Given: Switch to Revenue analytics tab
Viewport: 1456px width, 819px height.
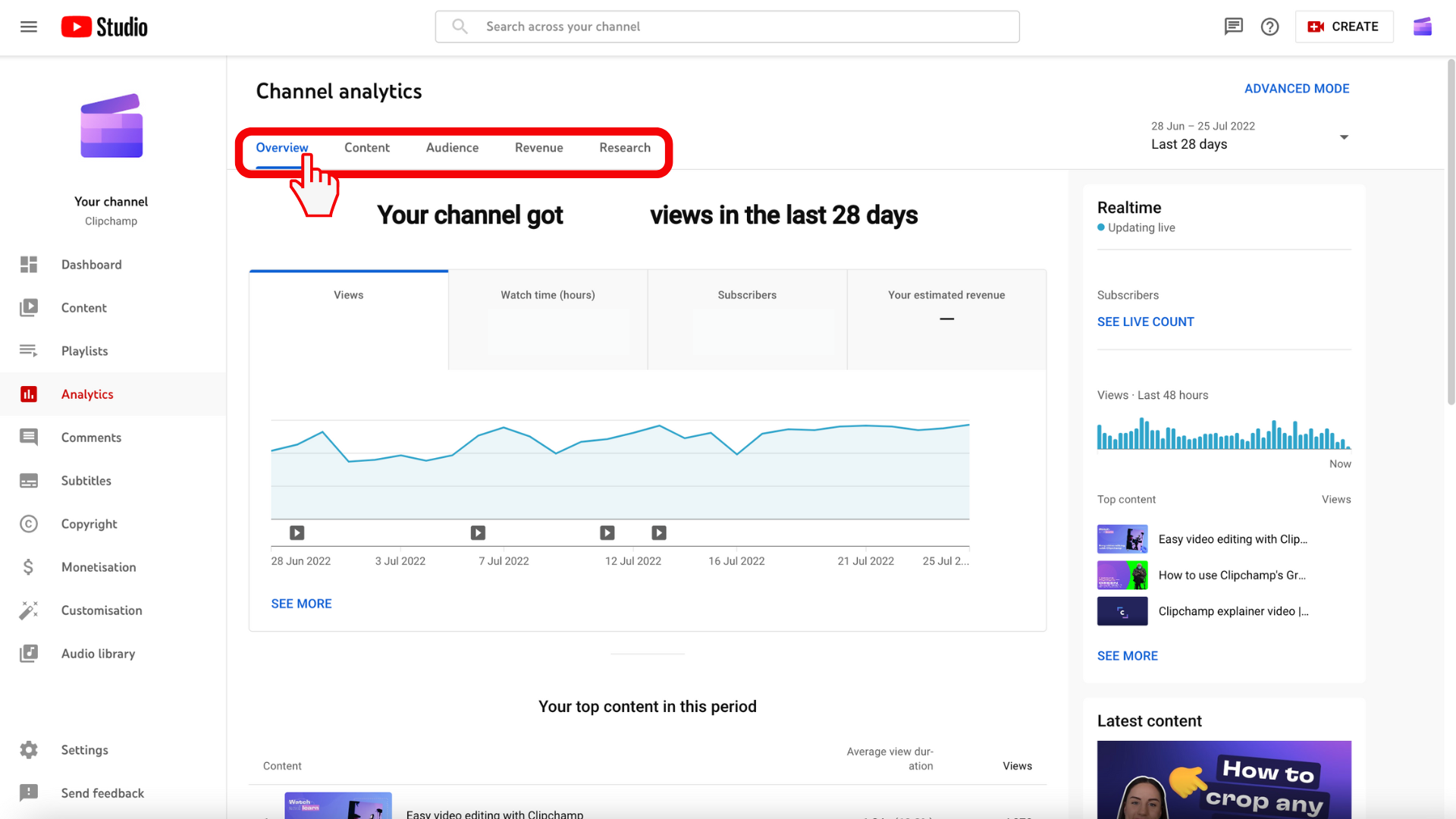Looking at the screenshot, I should tap(538, 147).
